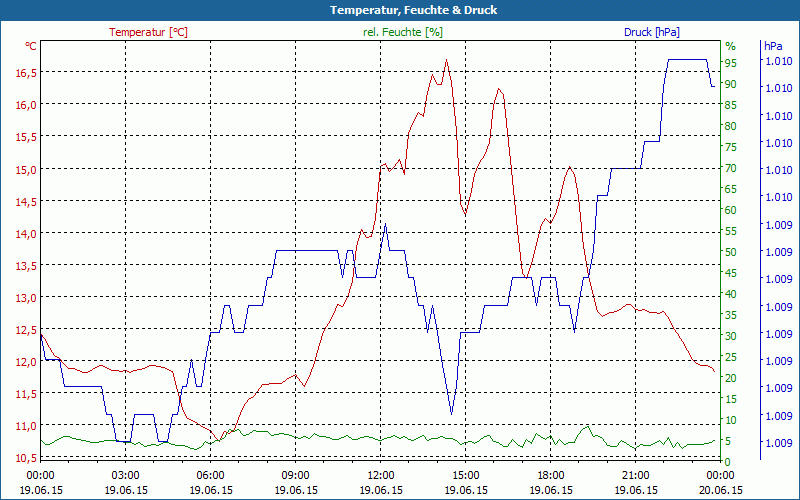Select the red "Temperatur [°C]" legend label

(x=148, y=32)
